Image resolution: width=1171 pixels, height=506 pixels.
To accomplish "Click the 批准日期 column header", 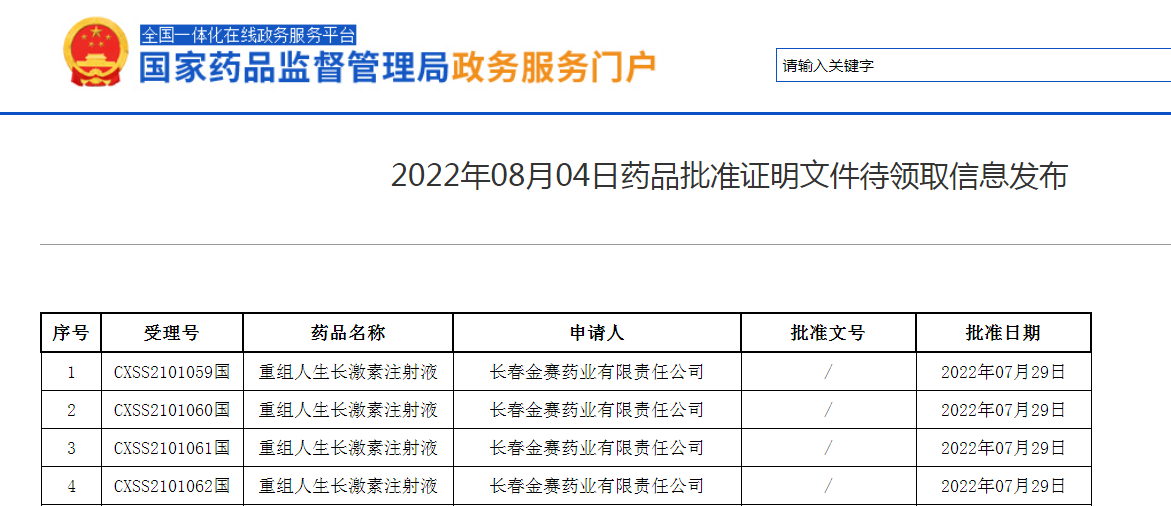I will 1003,333.
